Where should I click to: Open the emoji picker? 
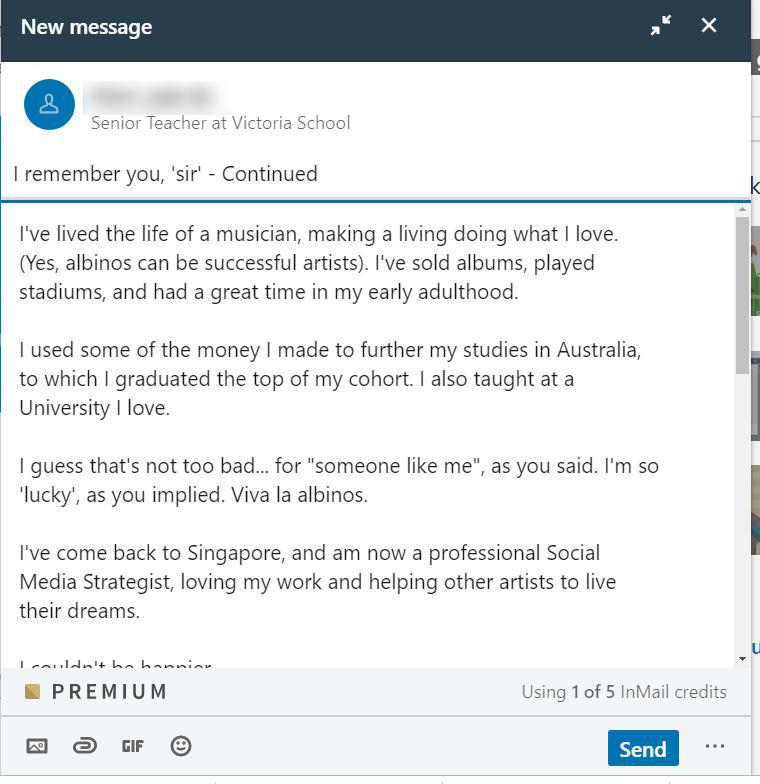click(180, 746)
